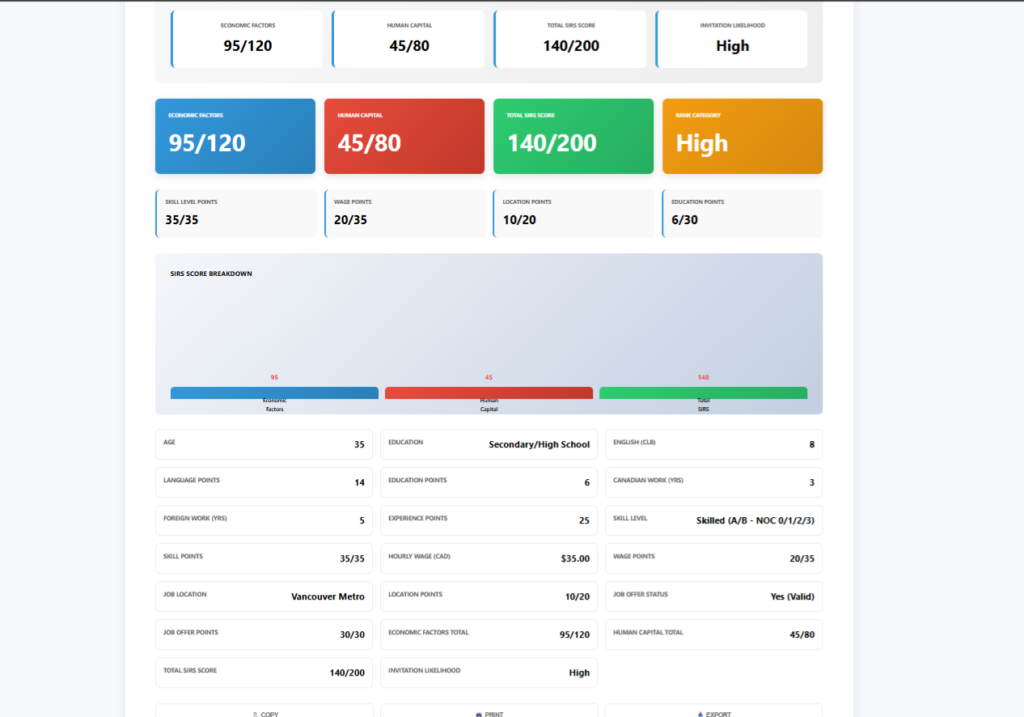Select the Economic Factors Total 95/120 row
1024x717 pixels.
pyautogui.click(x=488, y=634)
